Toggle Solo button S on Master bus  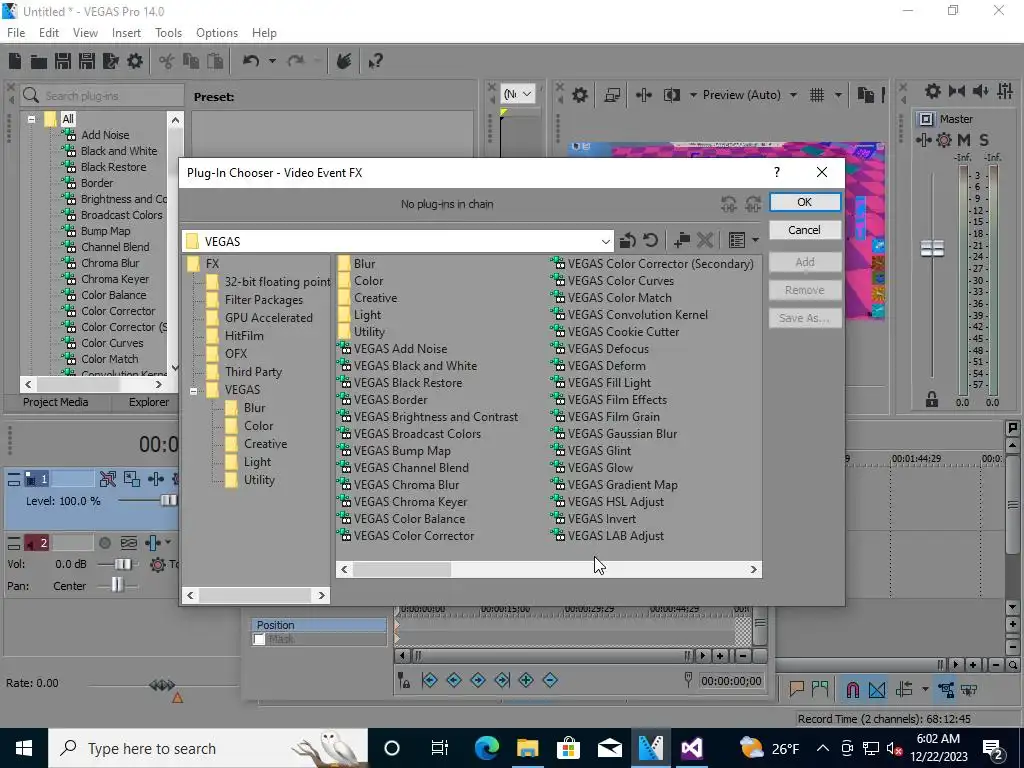984,140
